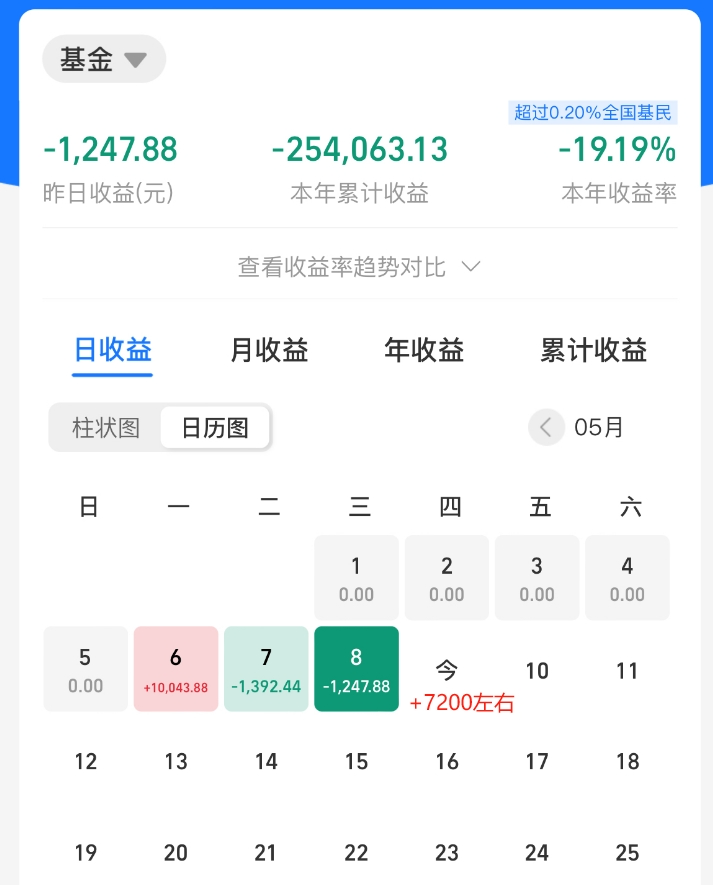Switch to the 年收益 tab

(x=425, y=349)
